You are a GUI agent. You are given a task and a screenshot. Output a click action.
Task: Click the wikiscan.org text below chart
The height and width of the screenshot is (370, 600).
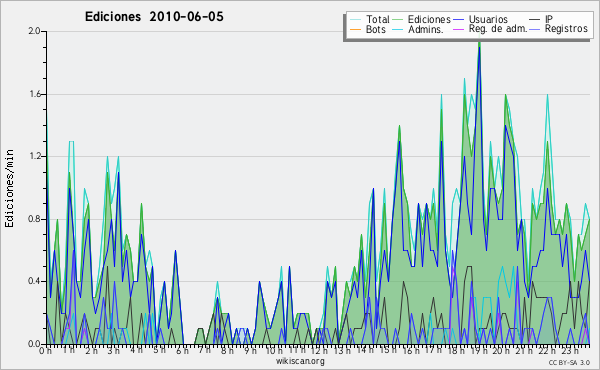[300, 361]
